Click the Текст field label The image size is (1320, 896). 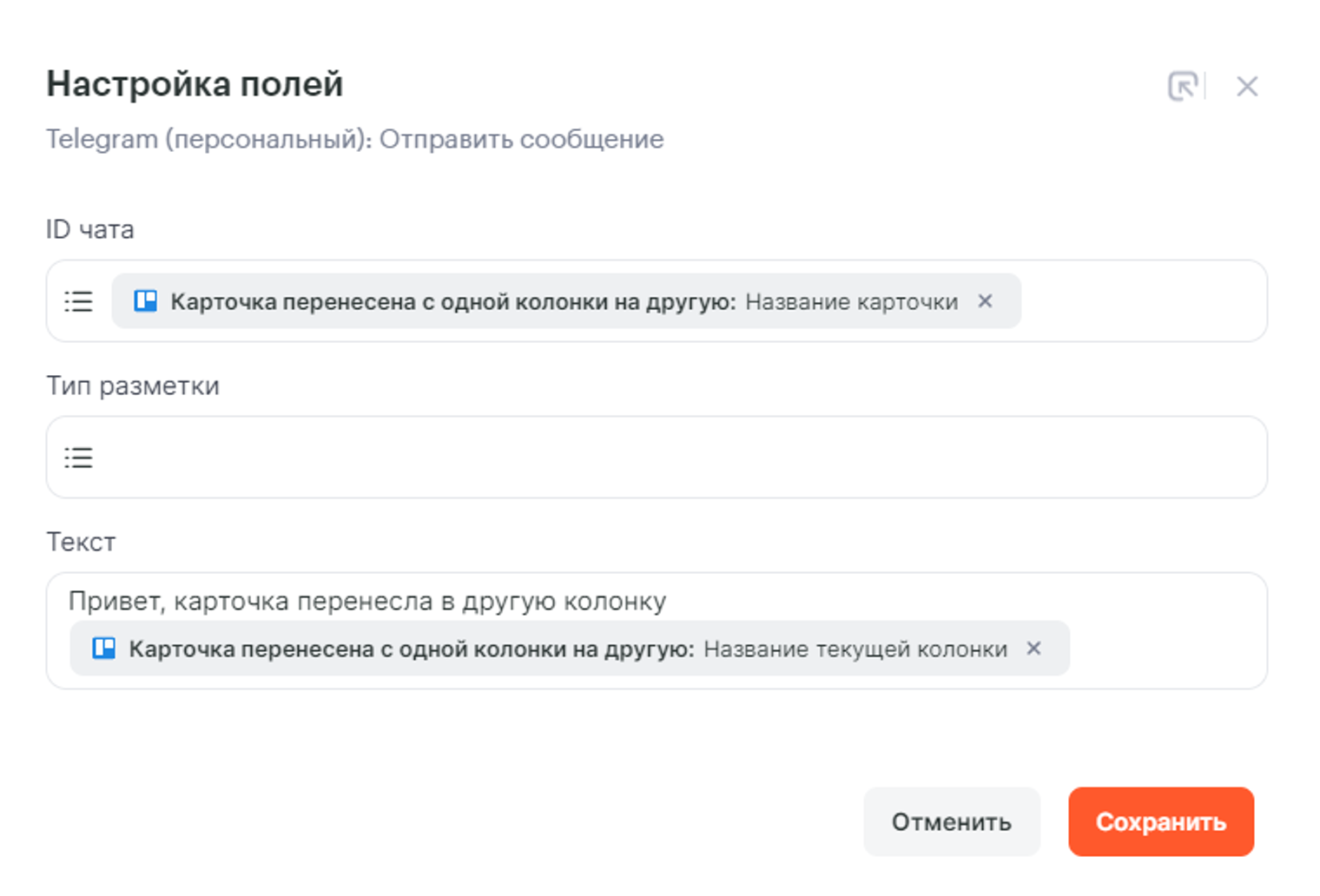click(x=80, y=542)
